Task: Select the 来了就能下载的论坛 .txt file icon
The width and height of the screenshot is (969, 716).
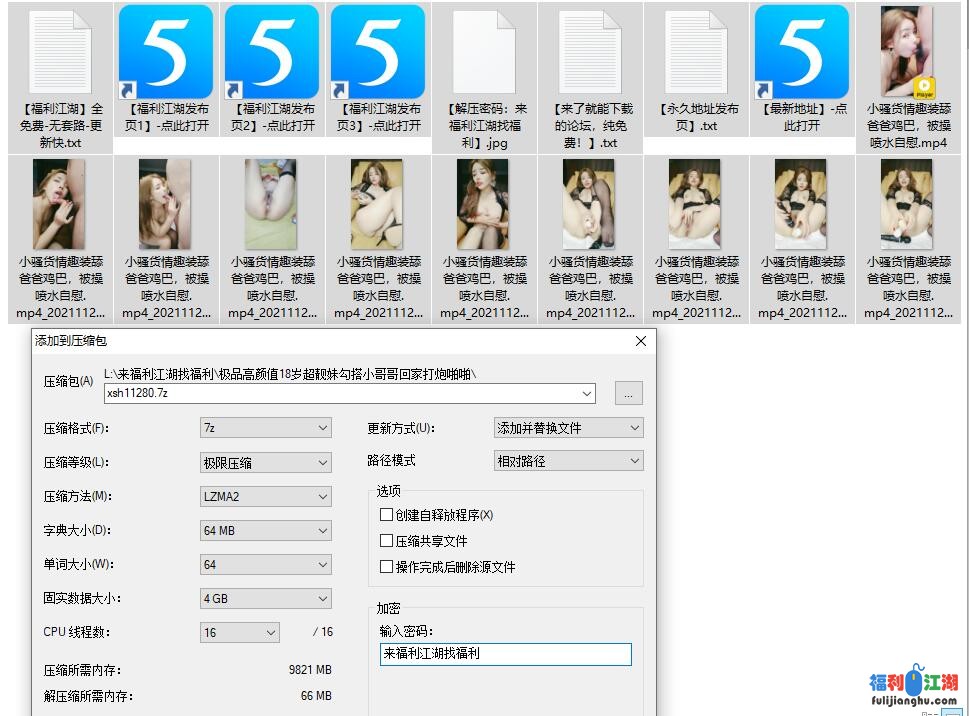Action: tap(590, 52)
